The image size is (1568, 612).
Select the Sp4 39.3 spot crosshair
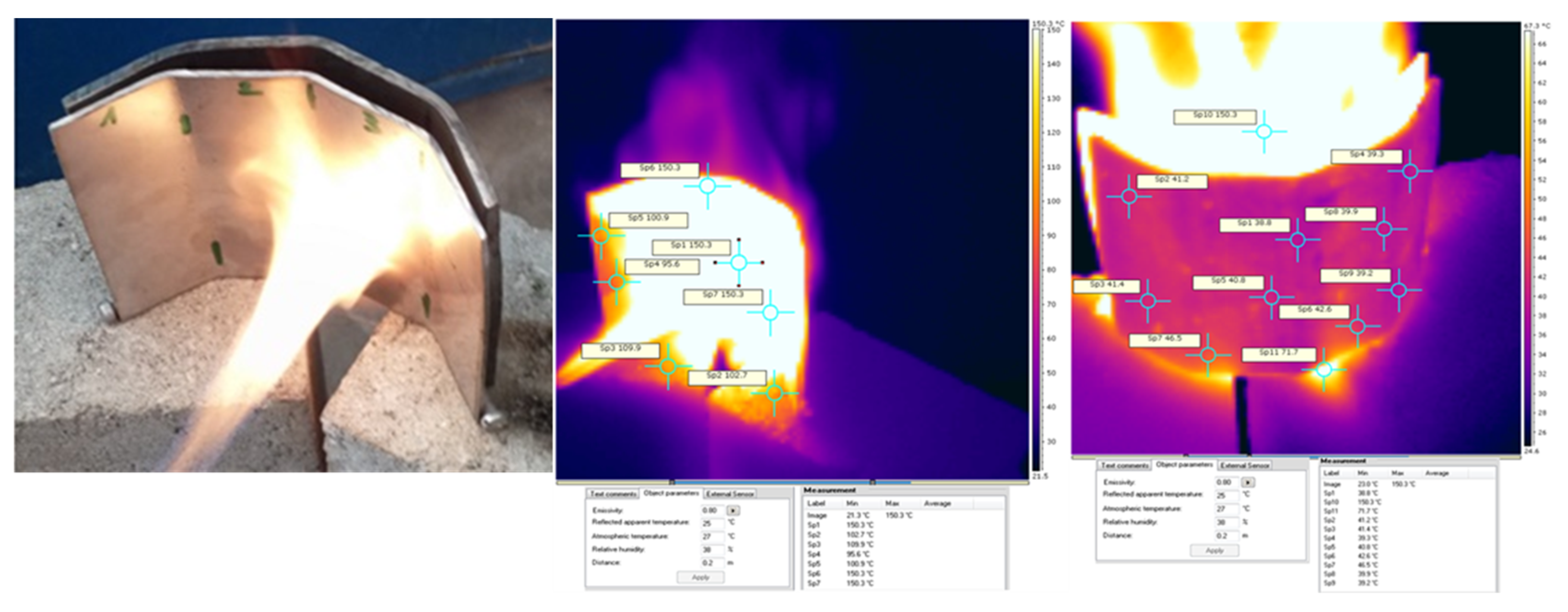point(1410,172)
